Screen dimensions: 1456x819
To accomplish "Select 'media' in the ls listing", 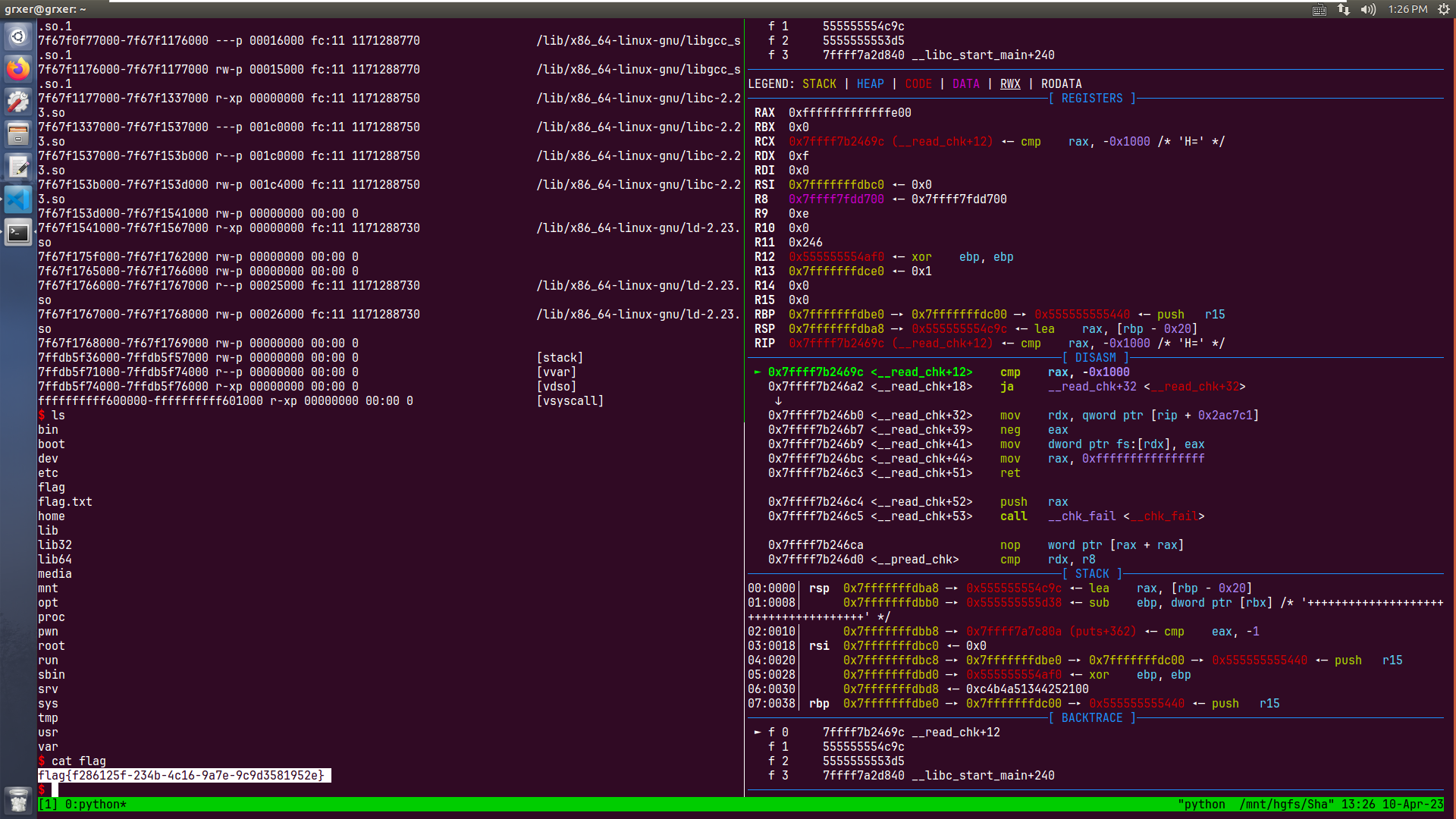I will tap(55, 574).
